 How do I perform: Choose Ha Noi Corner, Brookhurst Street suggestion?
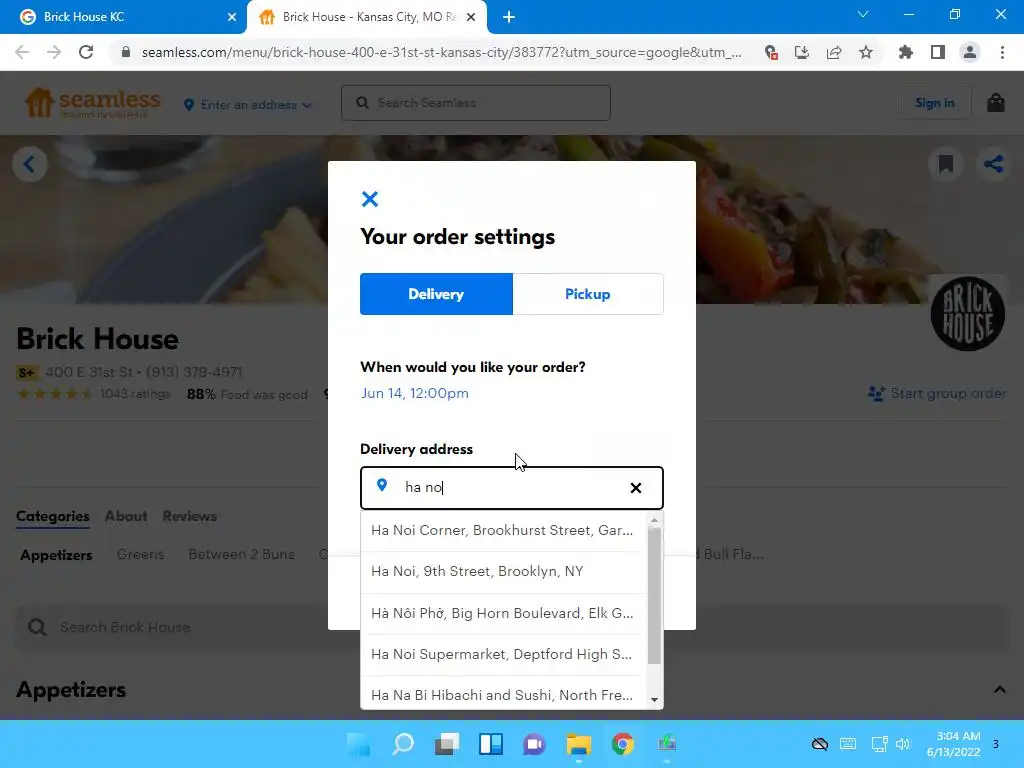[x=502, y=530]
